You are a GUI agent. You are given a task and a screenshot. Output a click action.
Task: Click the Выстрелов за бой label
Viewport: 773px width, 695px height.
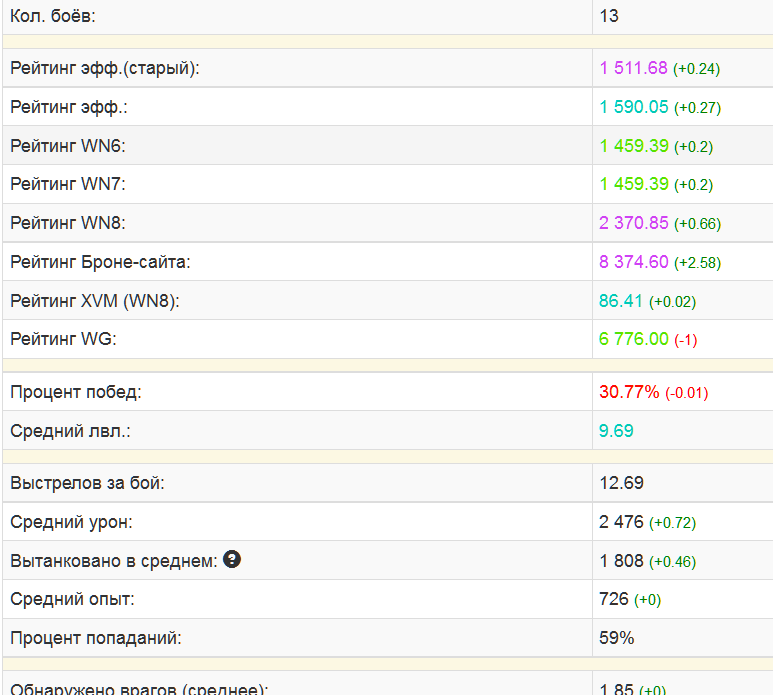click(x=87, y=483)
